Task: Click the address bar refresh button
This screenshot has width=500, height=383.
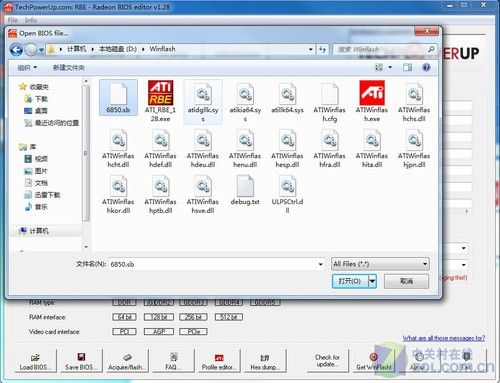Action: pyautogui.click(x=322, y=49)
